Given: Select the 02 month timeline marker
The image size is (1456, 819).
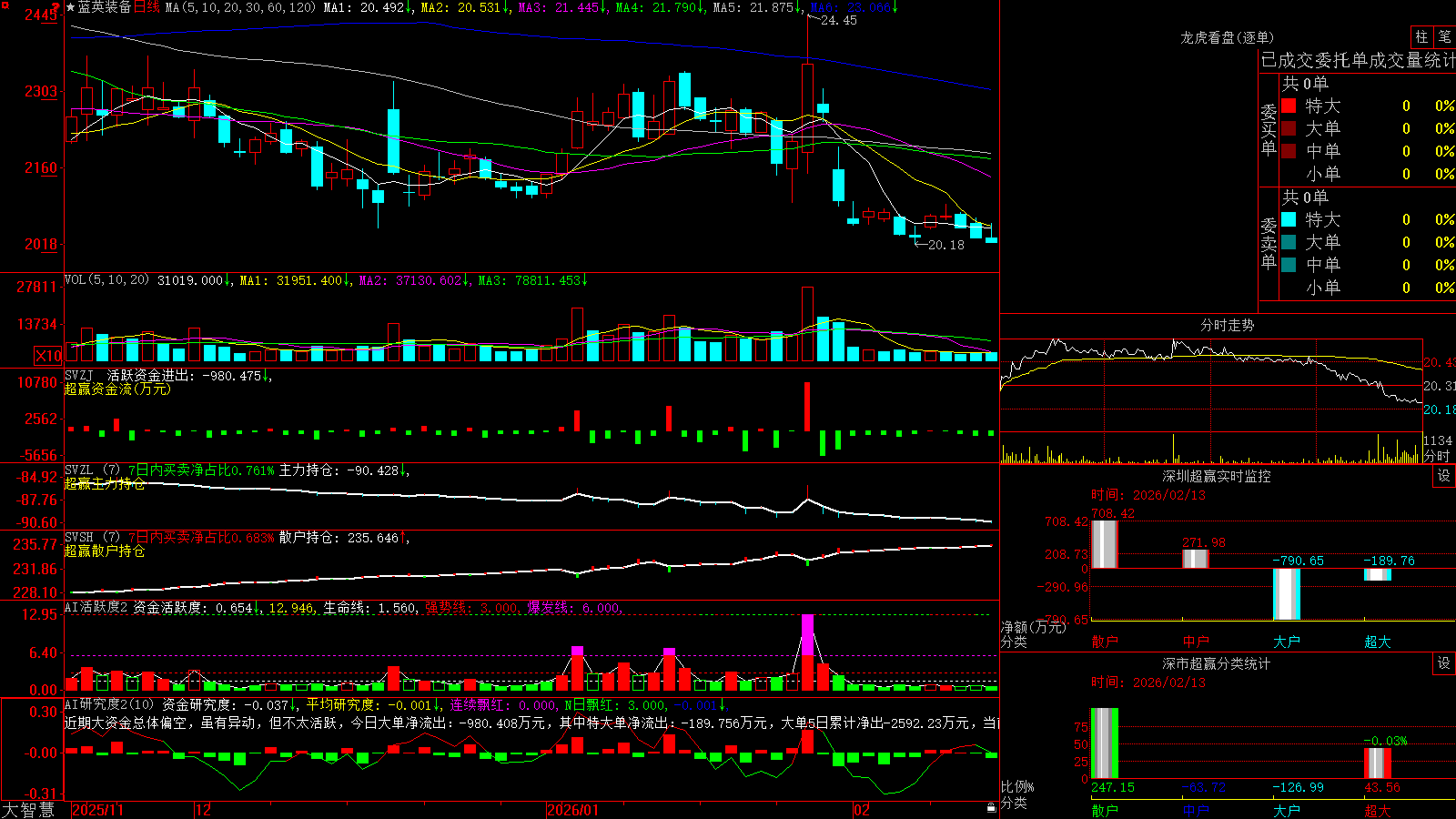Looking at the screenshot, I should pyautogui.click(x=861, y=810).
